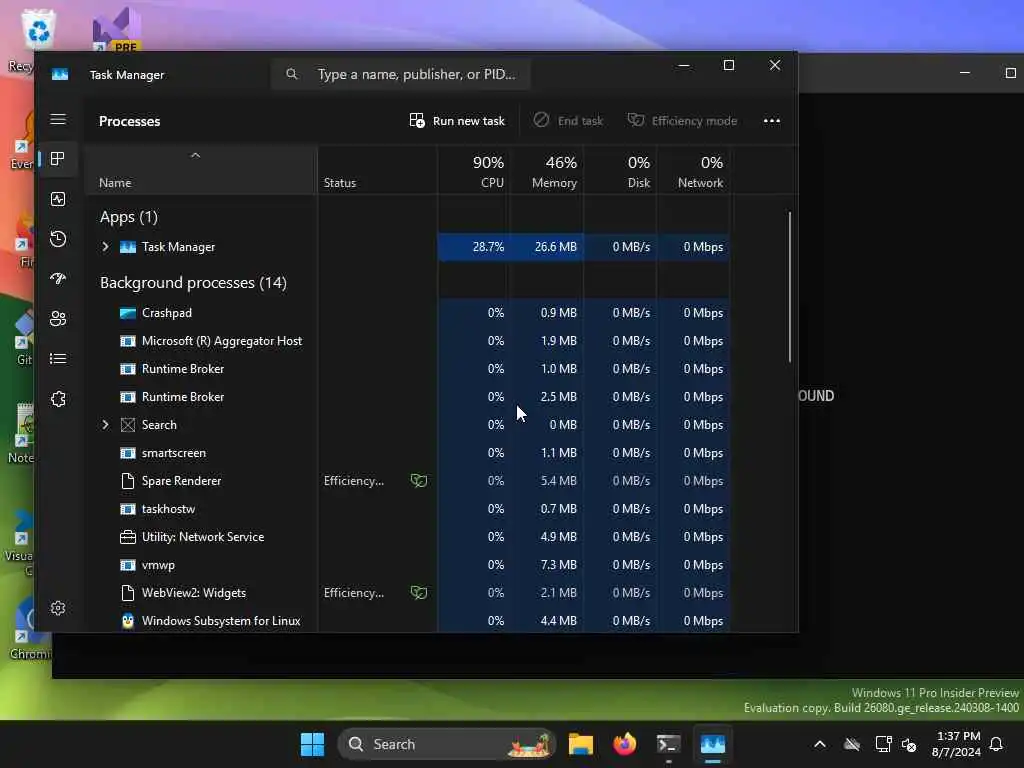
Task: Open the muted volume tray icon
Action: pos(908,744)
